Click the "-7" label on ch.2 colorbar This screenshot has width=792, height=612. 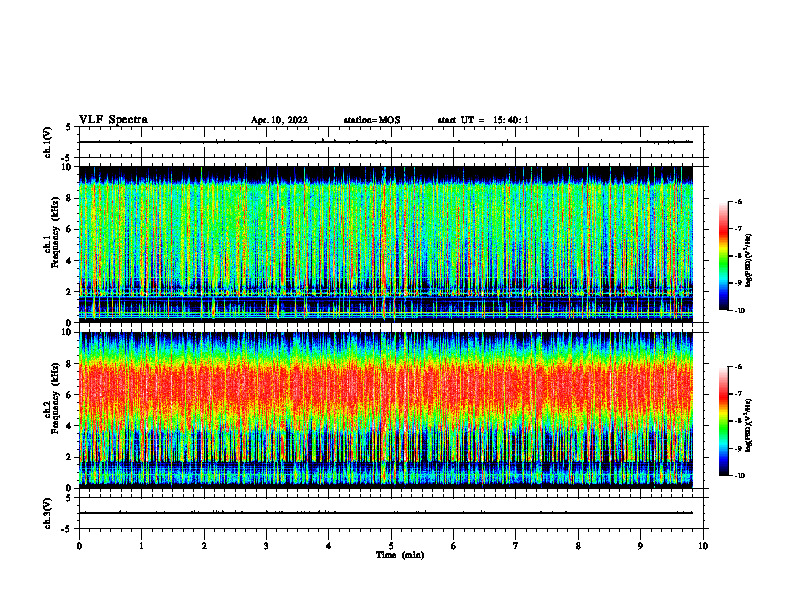738,394
